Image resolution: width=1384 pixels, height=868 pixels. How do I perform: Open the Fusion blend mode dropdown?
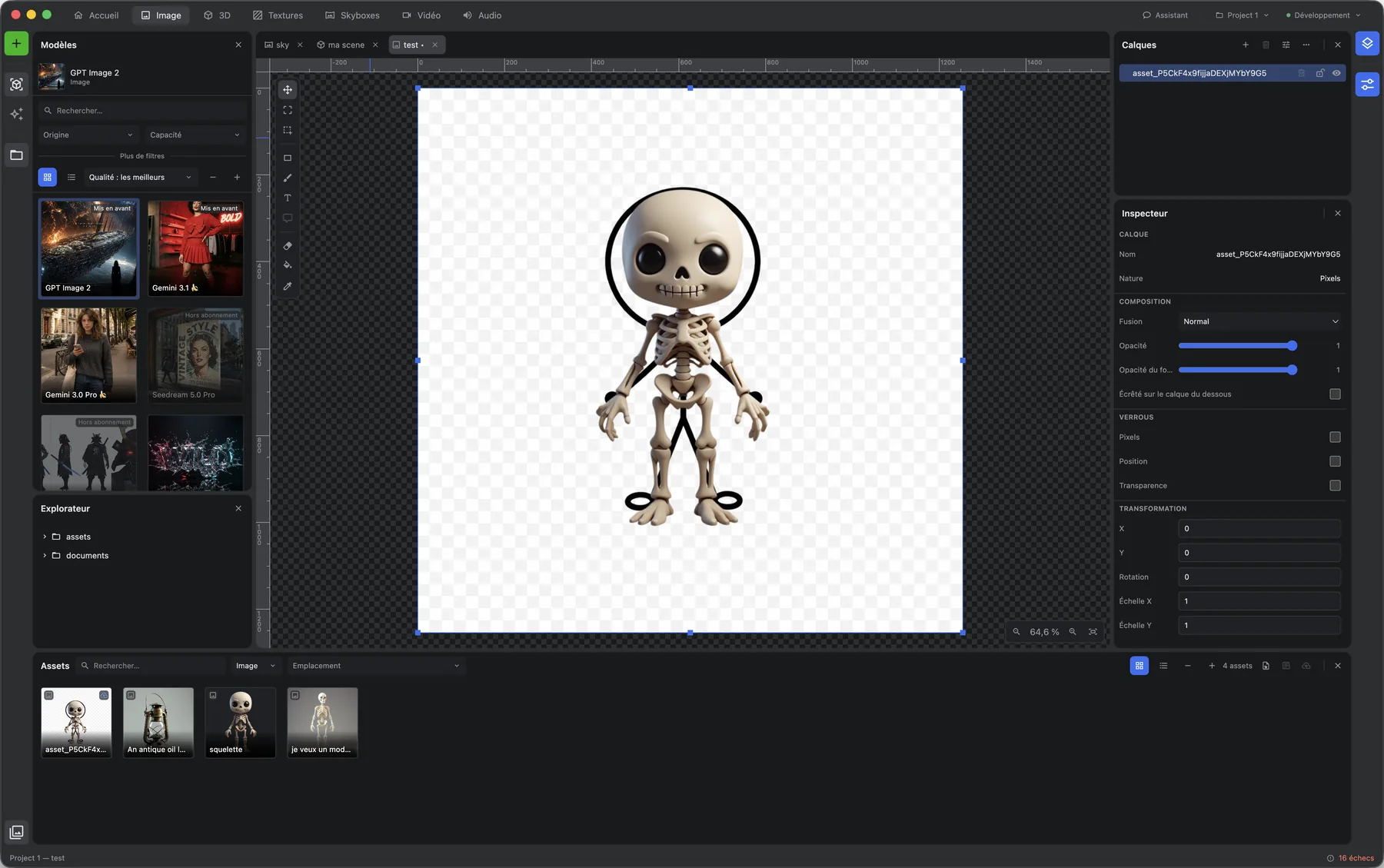[x=1259, y=322]
